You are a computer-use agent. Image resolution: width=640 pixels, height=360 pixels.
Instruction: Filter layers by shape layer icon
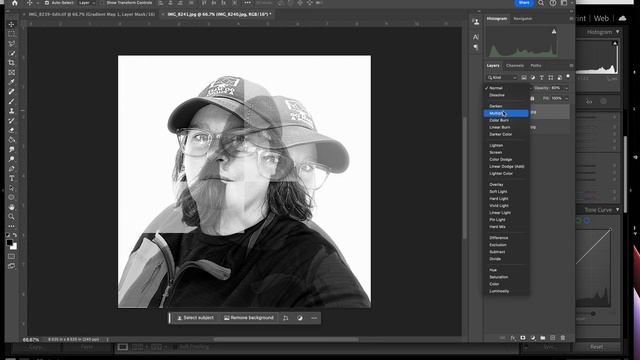[551, 78]
